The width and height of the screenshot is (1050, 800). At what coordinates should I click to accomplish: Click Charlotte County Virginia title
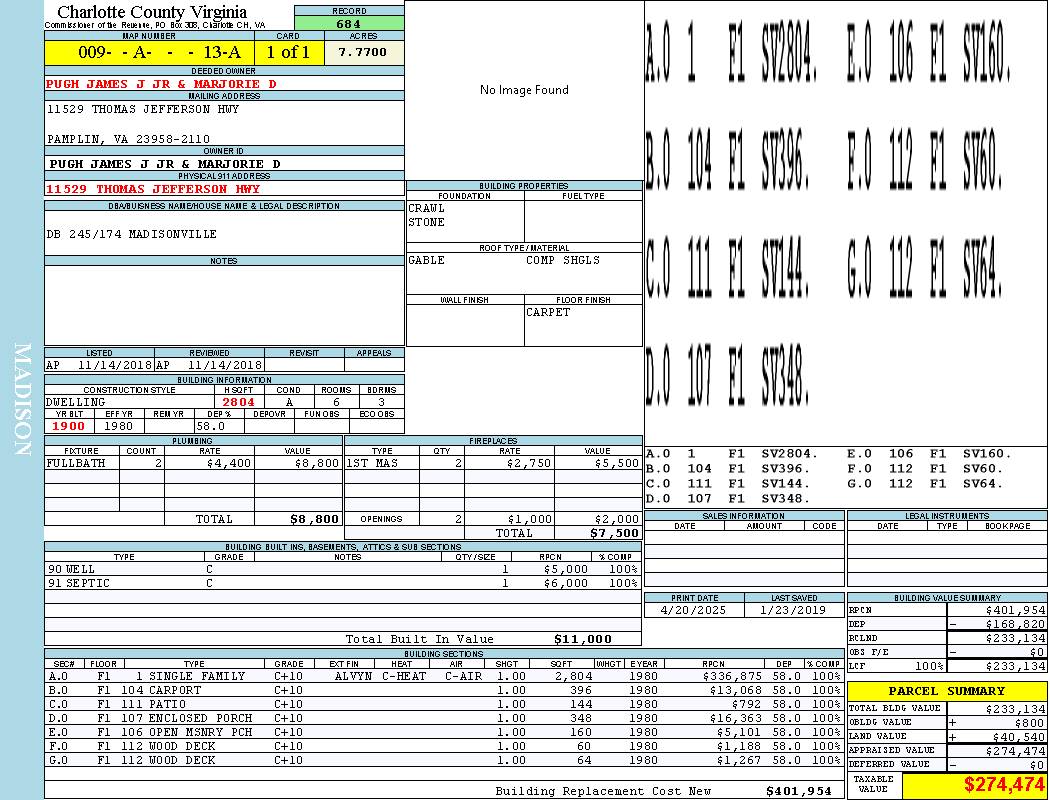(x=152, y=12)
